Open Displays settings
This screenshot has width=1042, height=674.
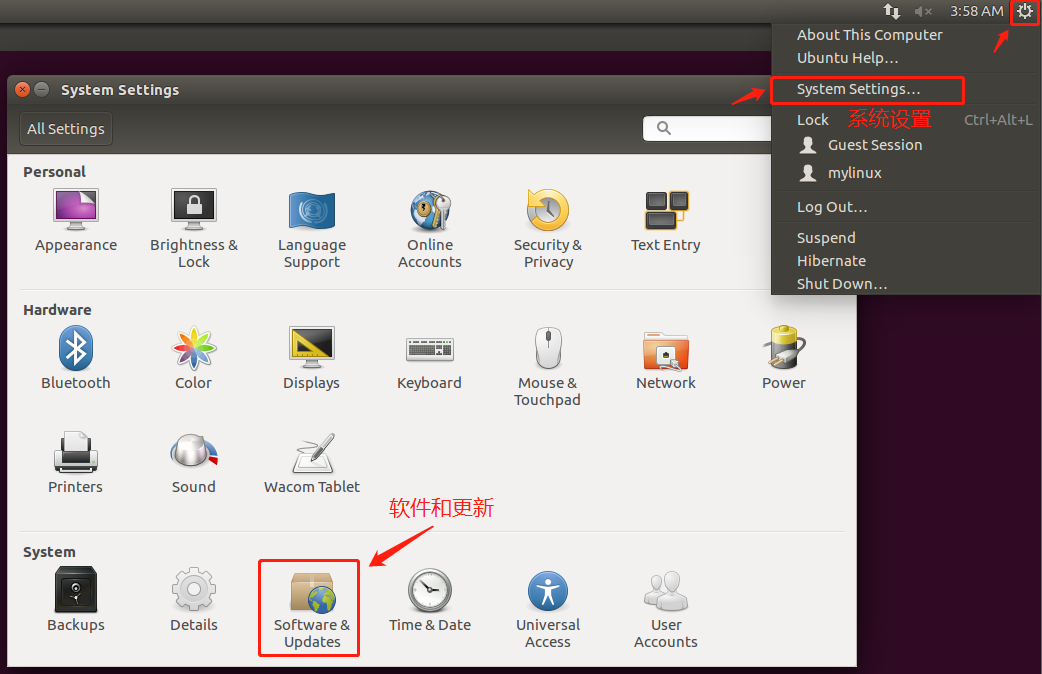pyautogui.click(x=312, y=358)
